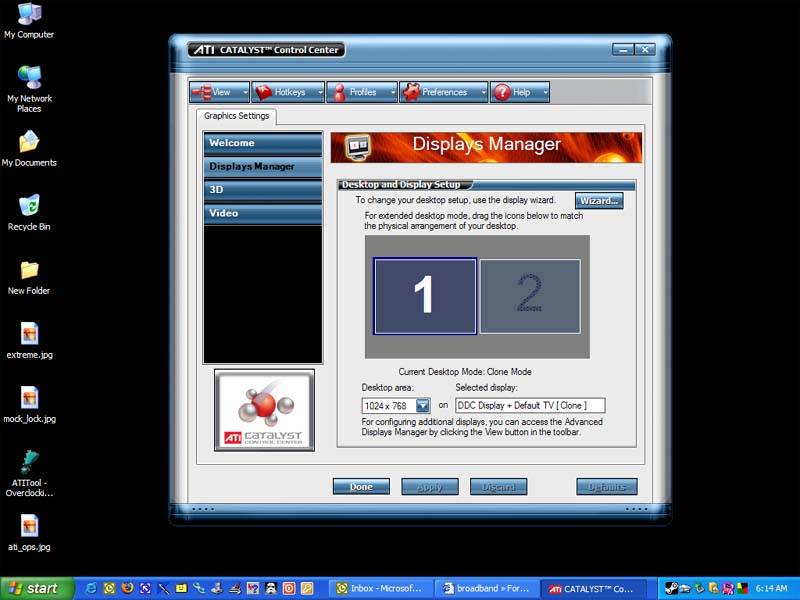This screenshot has height=600, width=800.
Task: Select the mock_lock.jpg file icon
Action: click(x=29, y=405)
